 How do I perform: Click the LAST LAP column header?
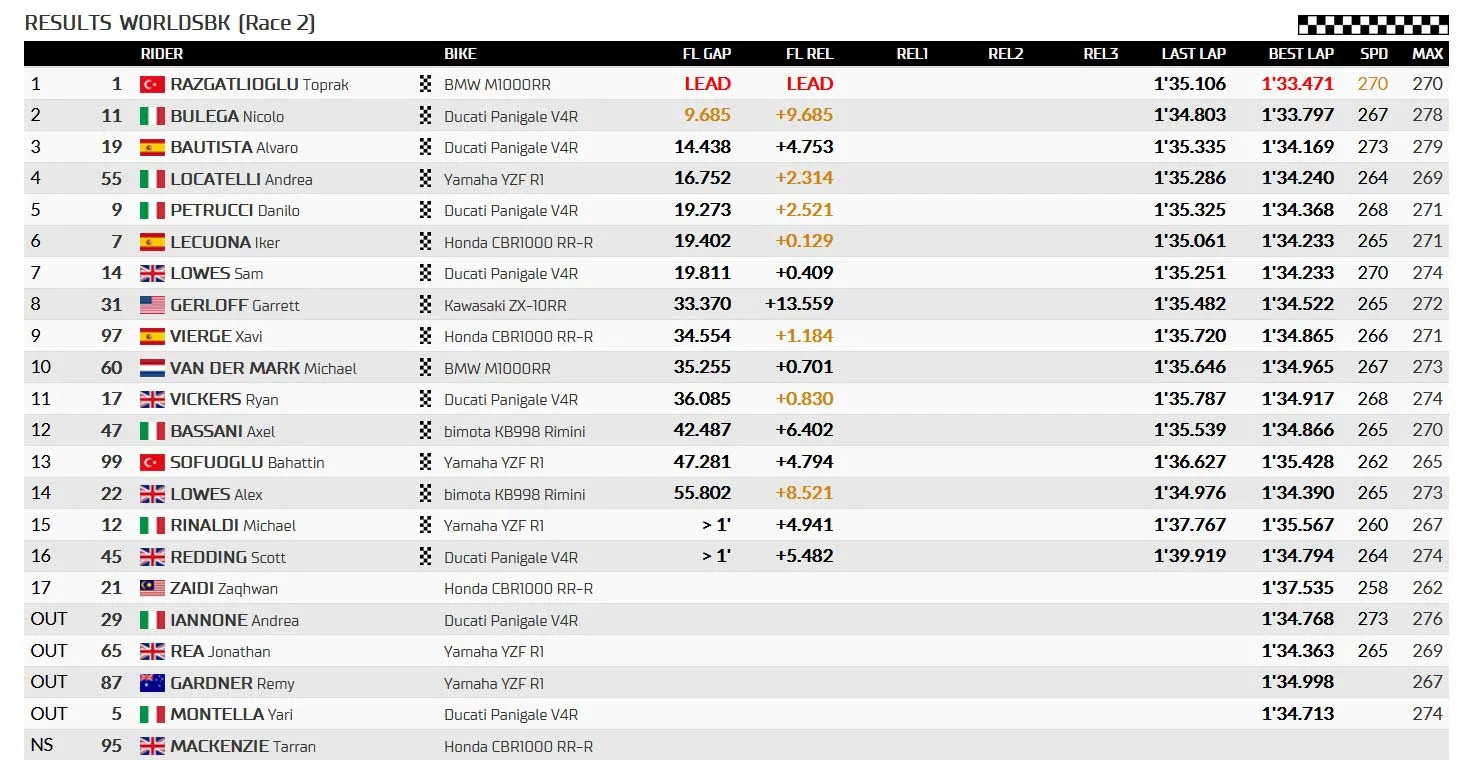click(x=1194, y=54)
